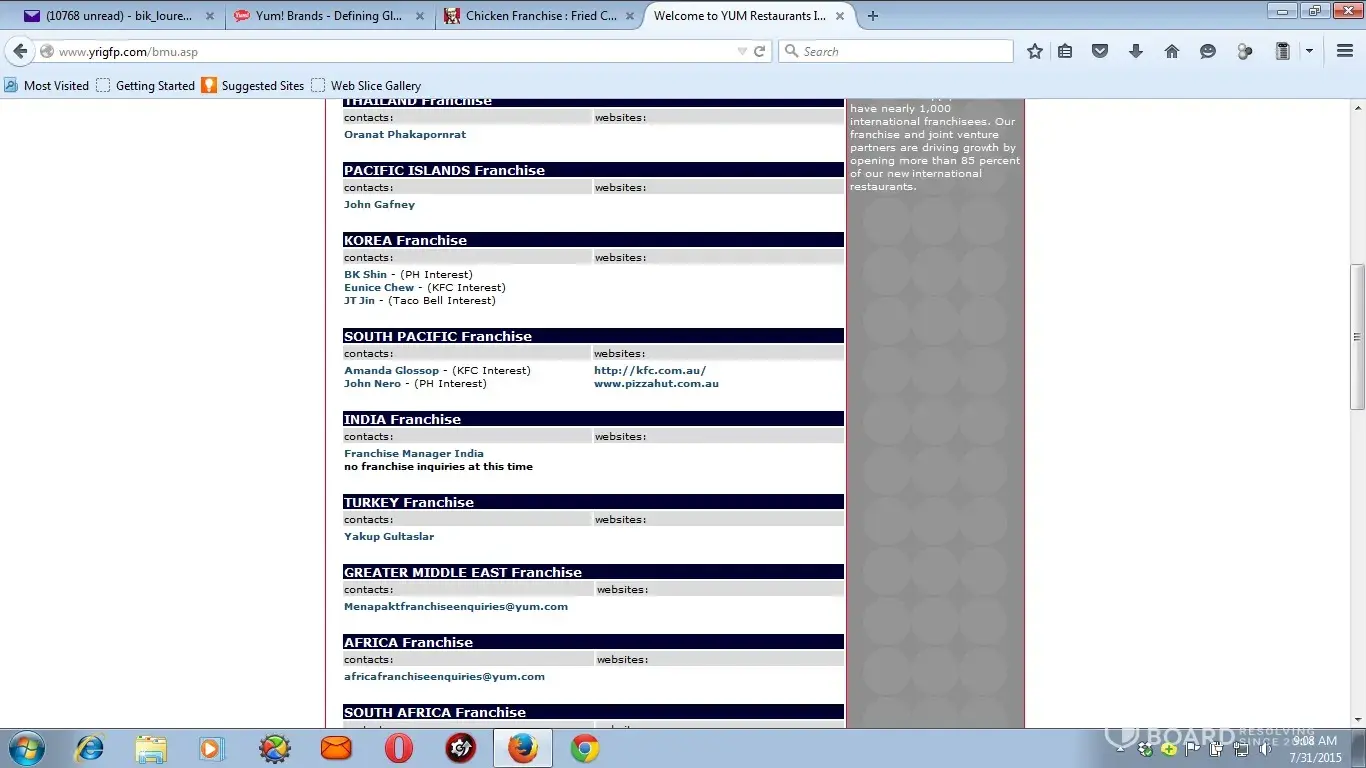
Task: Open Eunice Chew contact link
Action: click(379, 288)
